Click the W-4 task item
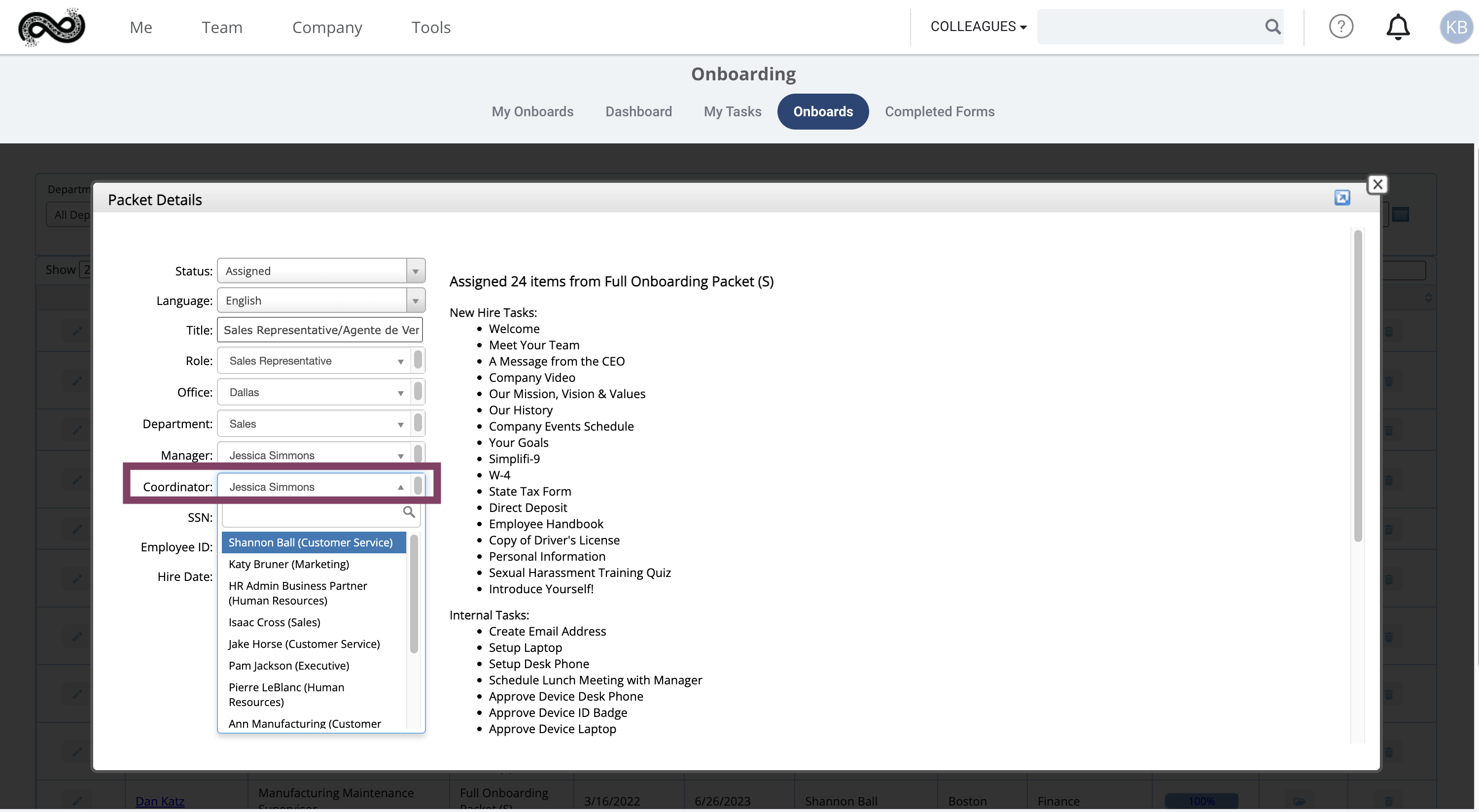Screen dimensions: 1479x812 coord(499,475)
